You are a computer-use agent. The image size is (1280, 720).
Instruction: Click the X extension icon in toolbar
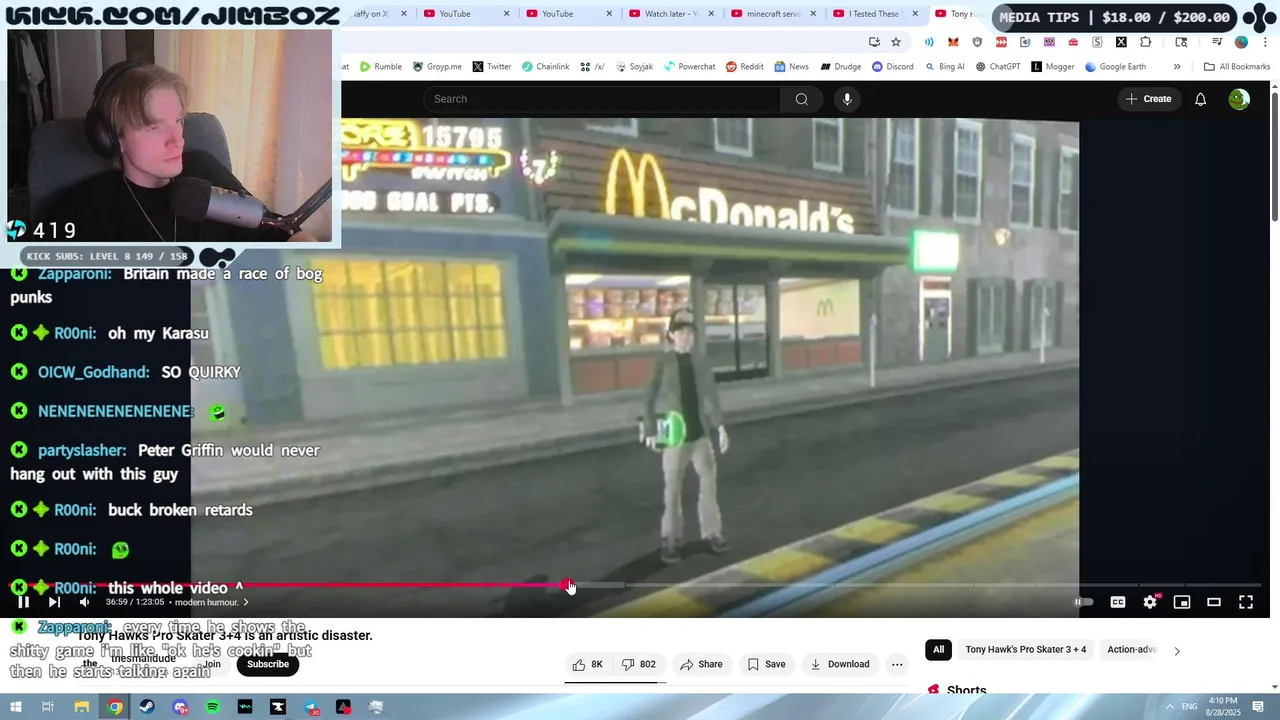(1121, 42)
